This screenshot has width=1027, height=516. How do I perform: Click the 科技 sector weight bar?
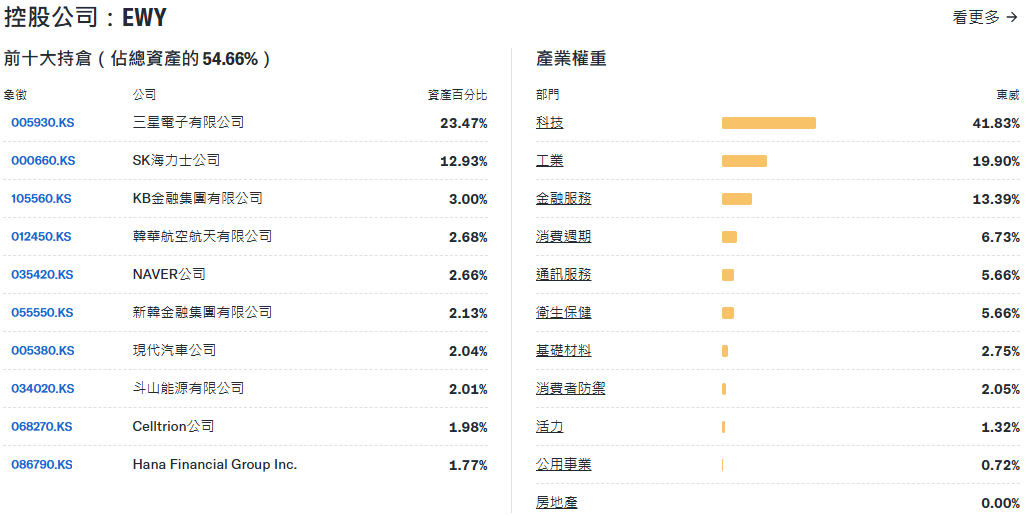pos(768,123)
